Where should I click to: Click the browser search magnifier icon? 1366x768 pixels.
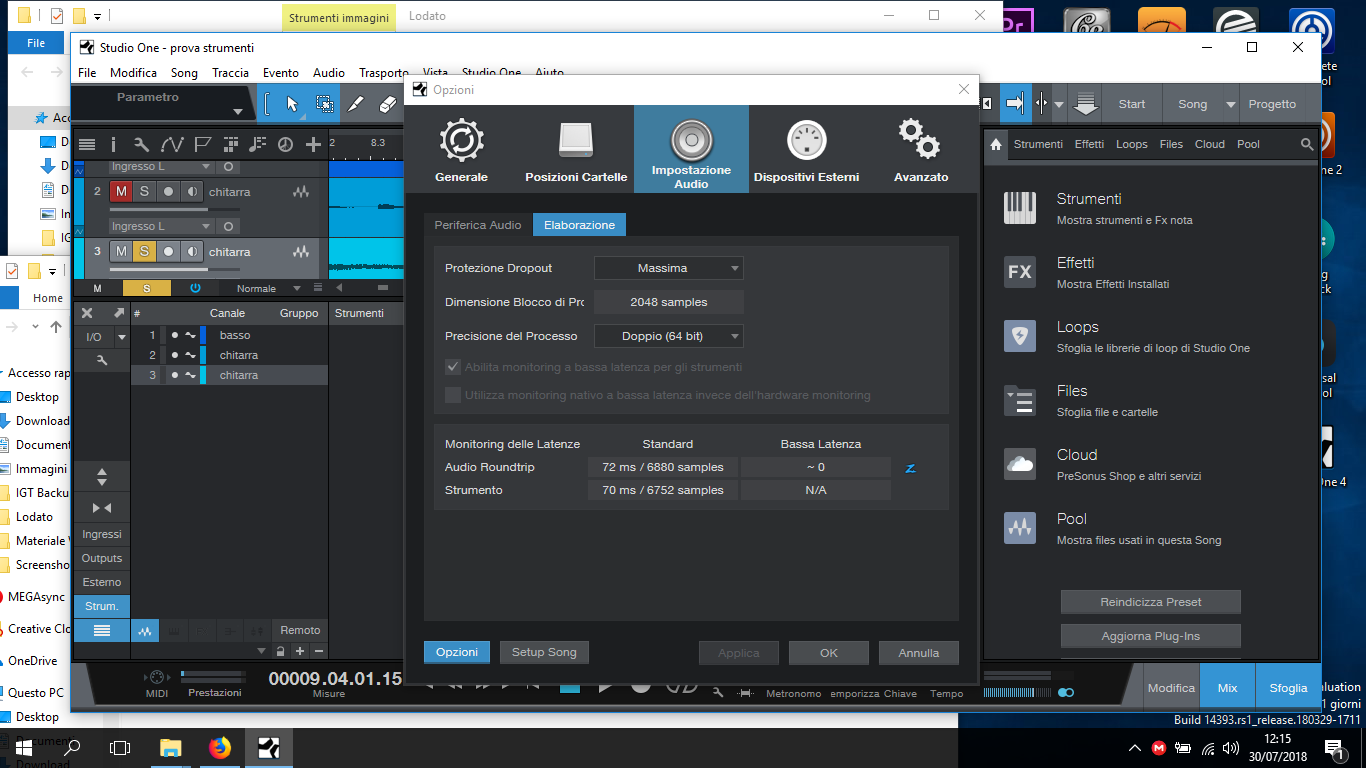(x=1307, y=145)
